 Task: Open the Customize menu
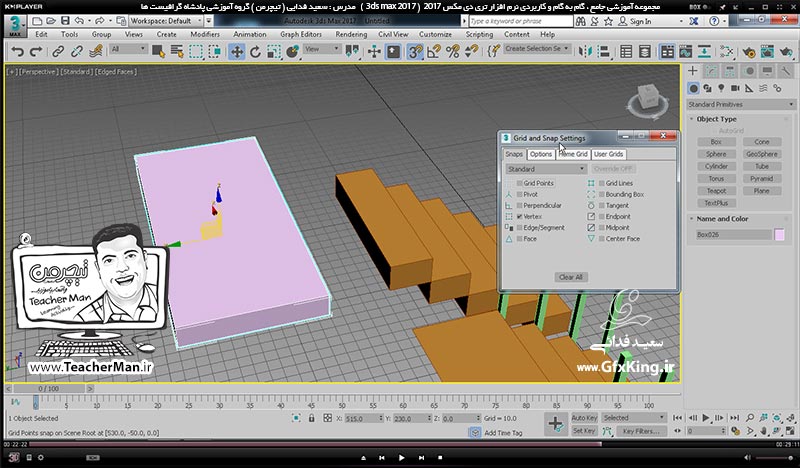pos(435,34)
